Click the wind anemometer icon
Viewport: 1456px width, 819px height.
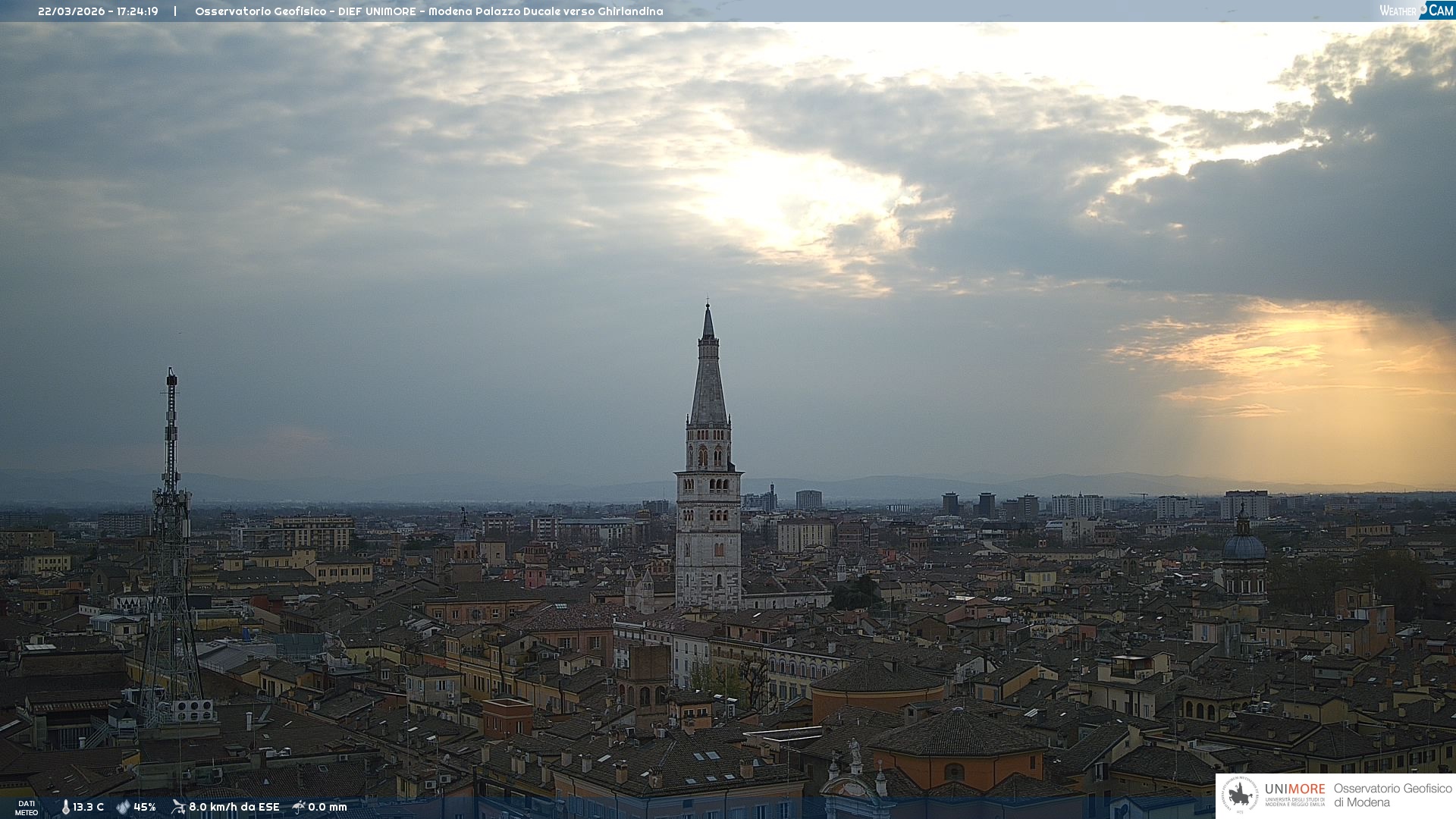178,807
